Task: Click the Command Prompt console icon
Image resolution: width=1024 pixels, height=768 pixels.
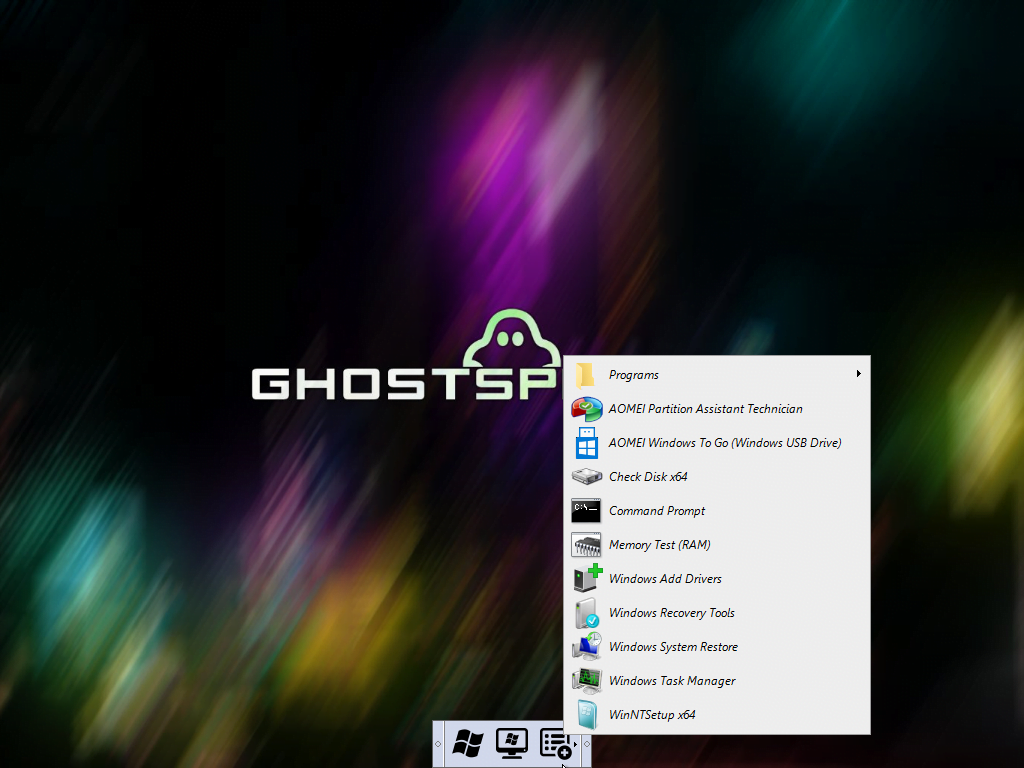Action: 586,511
